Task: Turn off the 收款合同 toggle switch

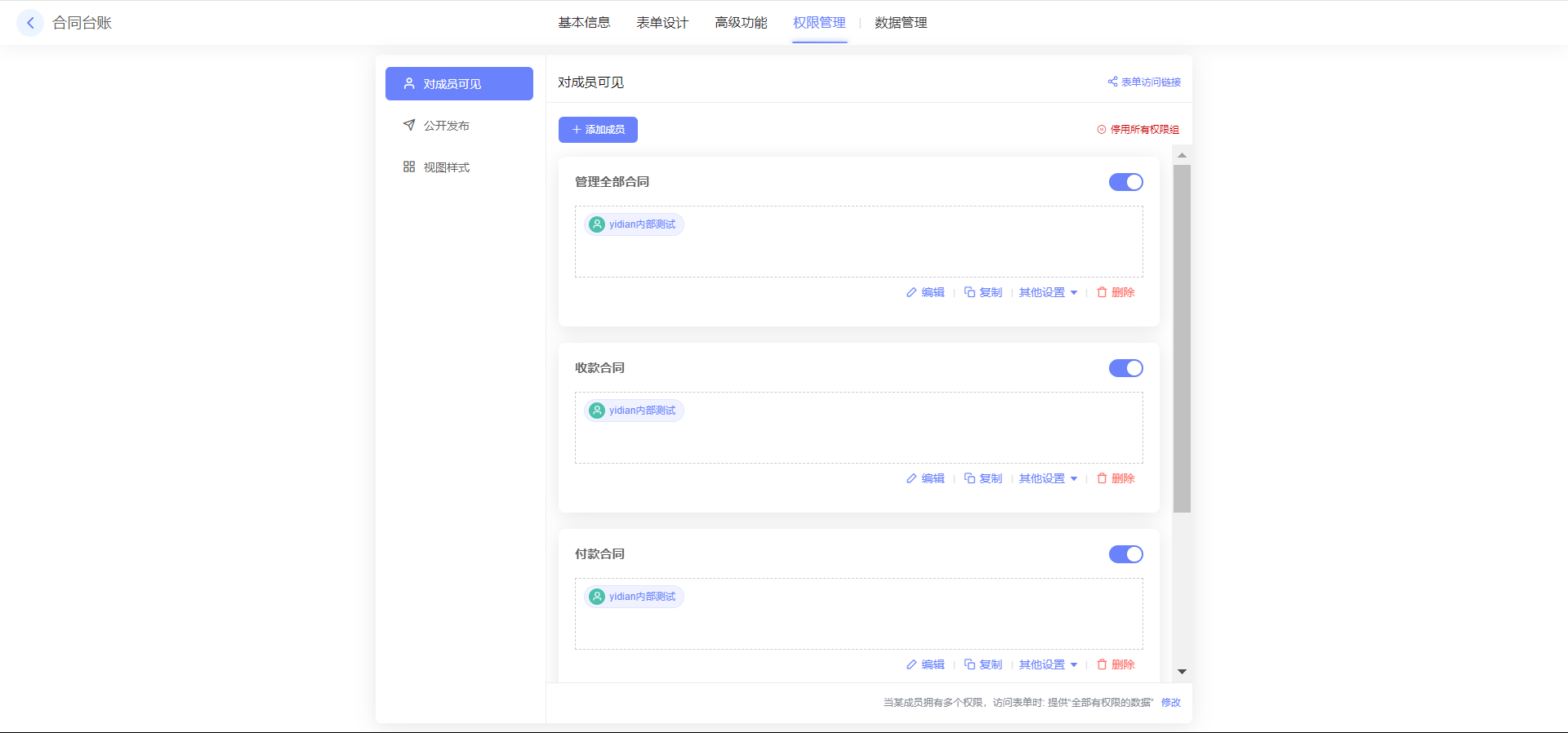Action: (1125, 368)
